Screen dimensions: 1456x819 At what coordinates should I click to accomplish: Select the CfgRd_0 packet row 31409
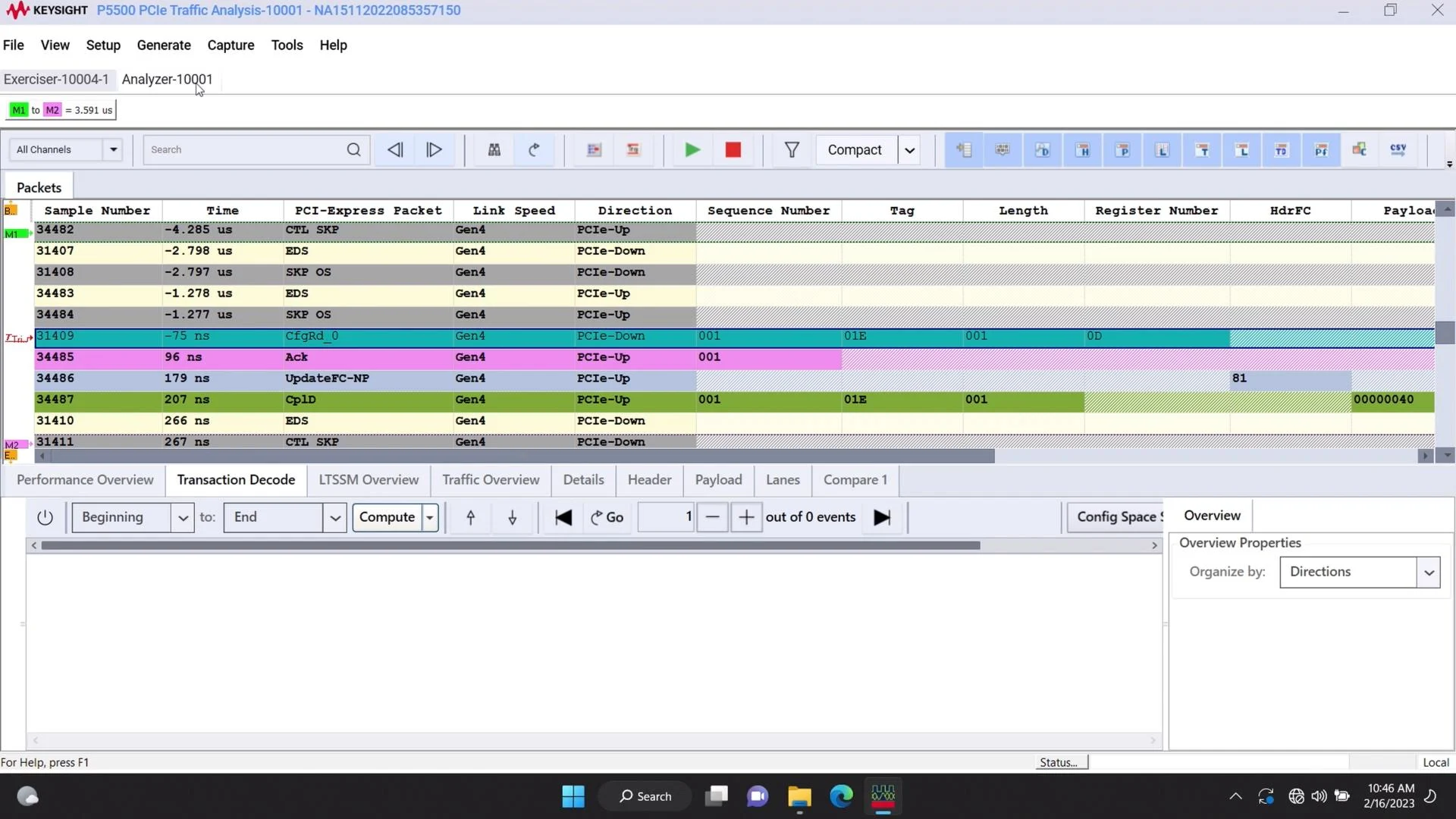click(x=734, y=336)
